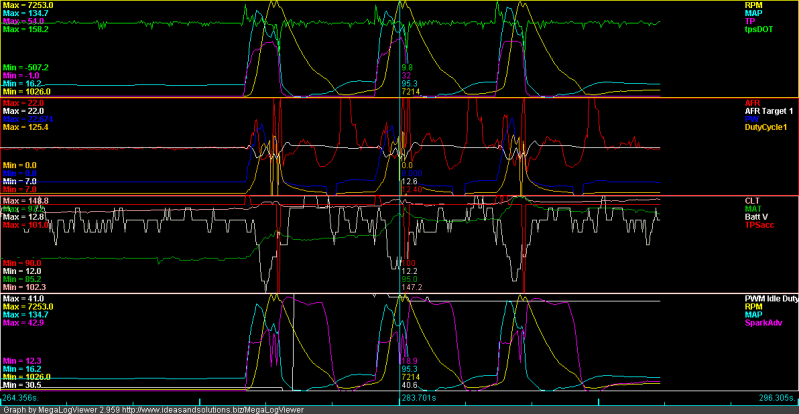Click the cursor value 147.2
The height and width of the screenshot is (414, 799).
pyautogui.click(x=411, y=288)
